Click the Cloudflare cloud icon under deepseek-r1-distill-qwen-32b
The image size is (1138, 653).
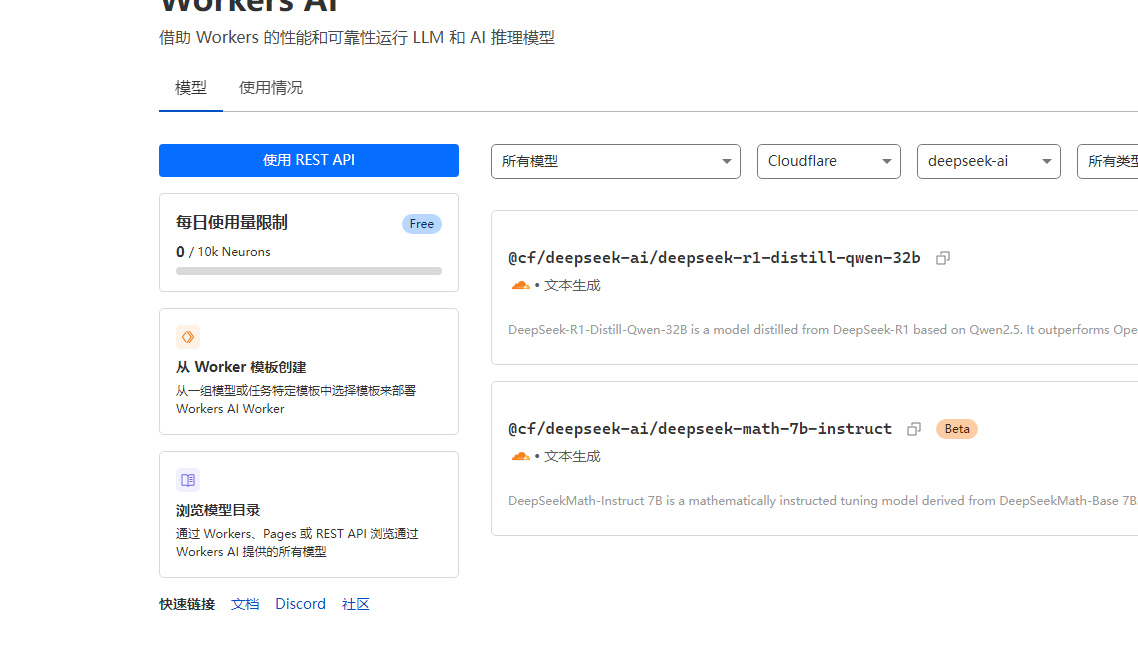520,286
